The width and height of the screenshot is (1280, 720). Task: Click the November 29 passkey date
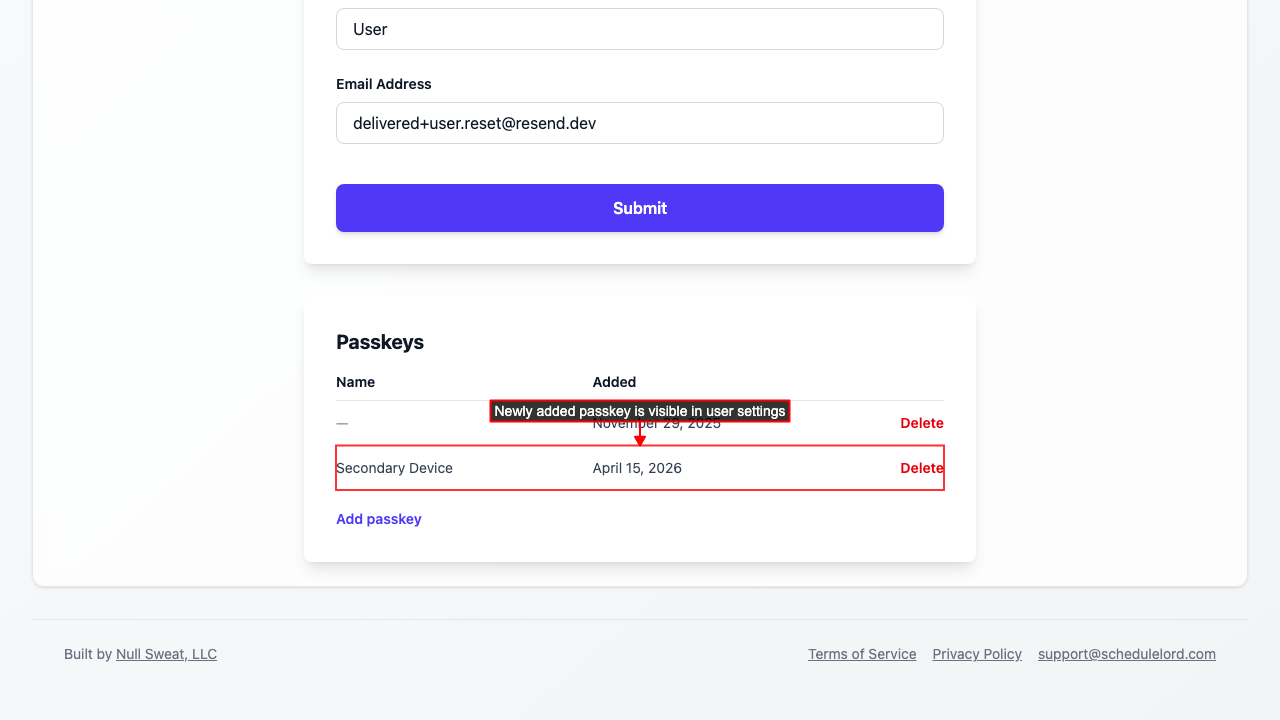[700, 426]
